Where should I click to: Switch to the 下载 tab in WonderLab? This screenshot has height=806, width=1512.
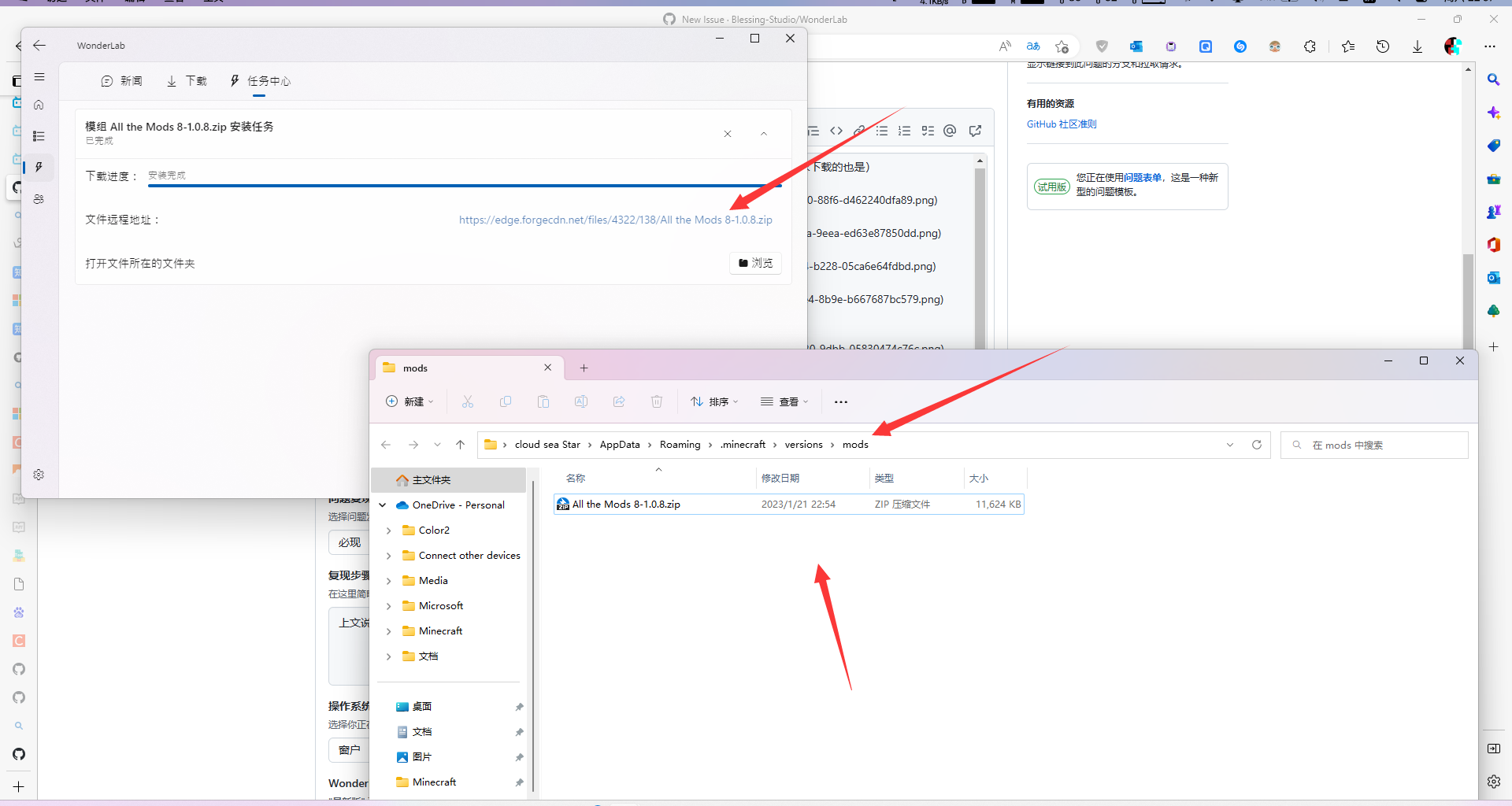tap(186, 80)
